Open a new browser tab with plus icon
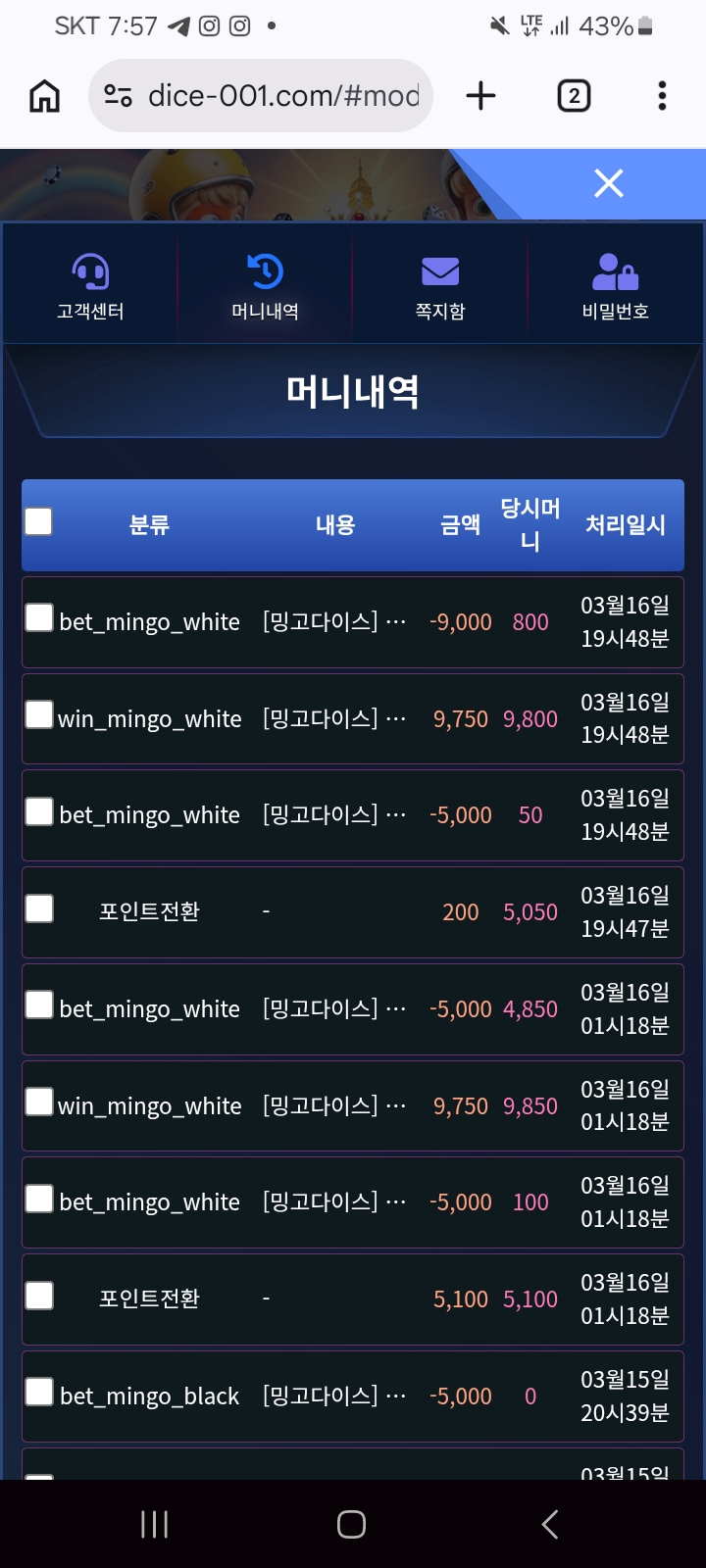 click(480, 96)
